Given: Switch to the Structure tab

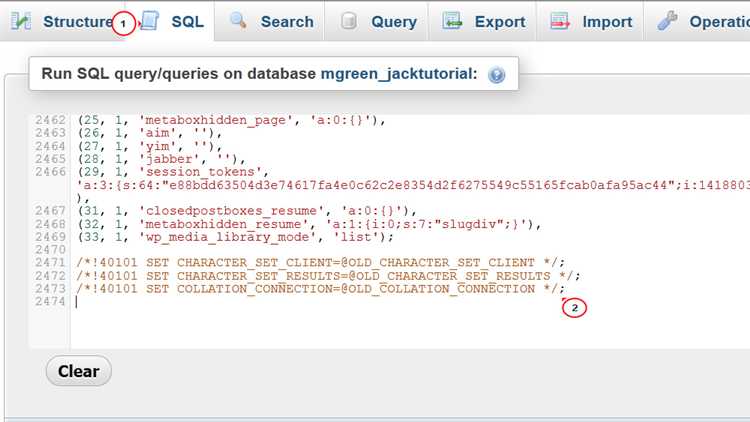Looking at the screenshot, I should (78, 21).
